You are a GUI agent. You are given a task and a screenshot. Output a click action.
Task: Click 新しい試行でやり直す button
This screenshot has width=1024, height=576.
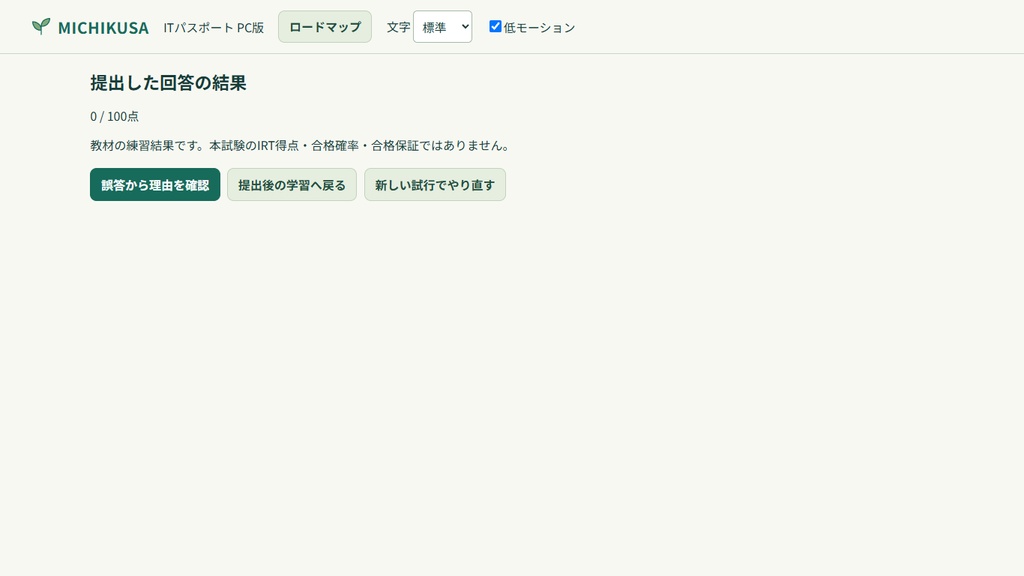435,185
